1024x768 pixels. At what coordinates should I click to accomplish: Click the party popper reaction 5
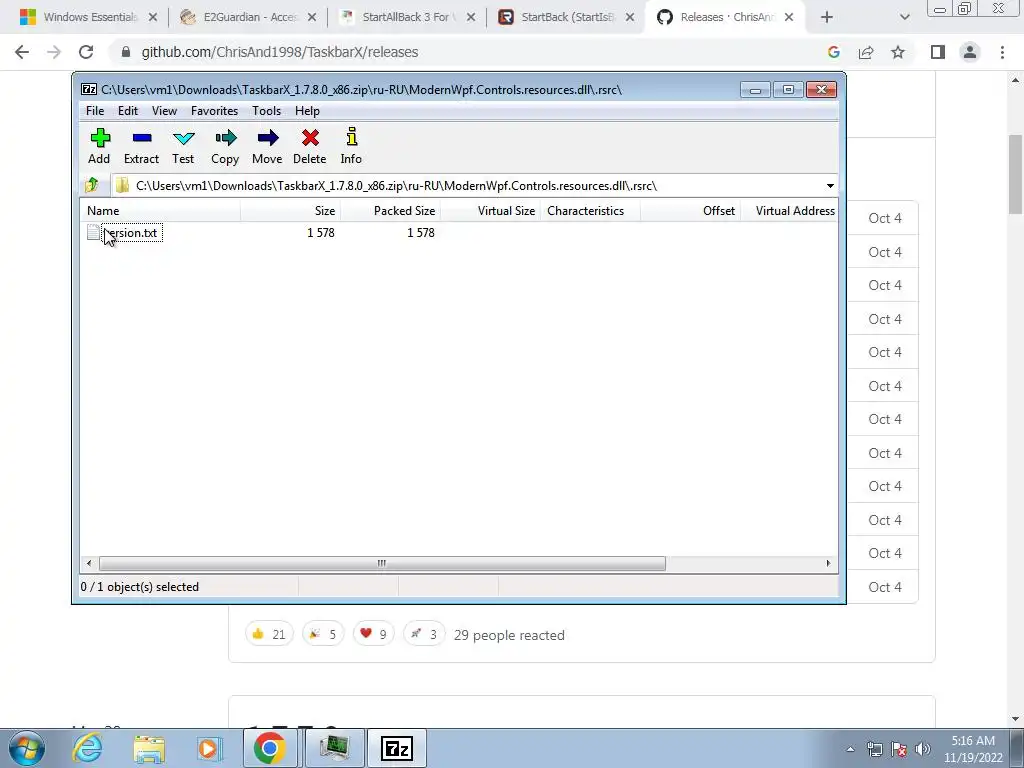pyautogui.click(x=323, y=634)
